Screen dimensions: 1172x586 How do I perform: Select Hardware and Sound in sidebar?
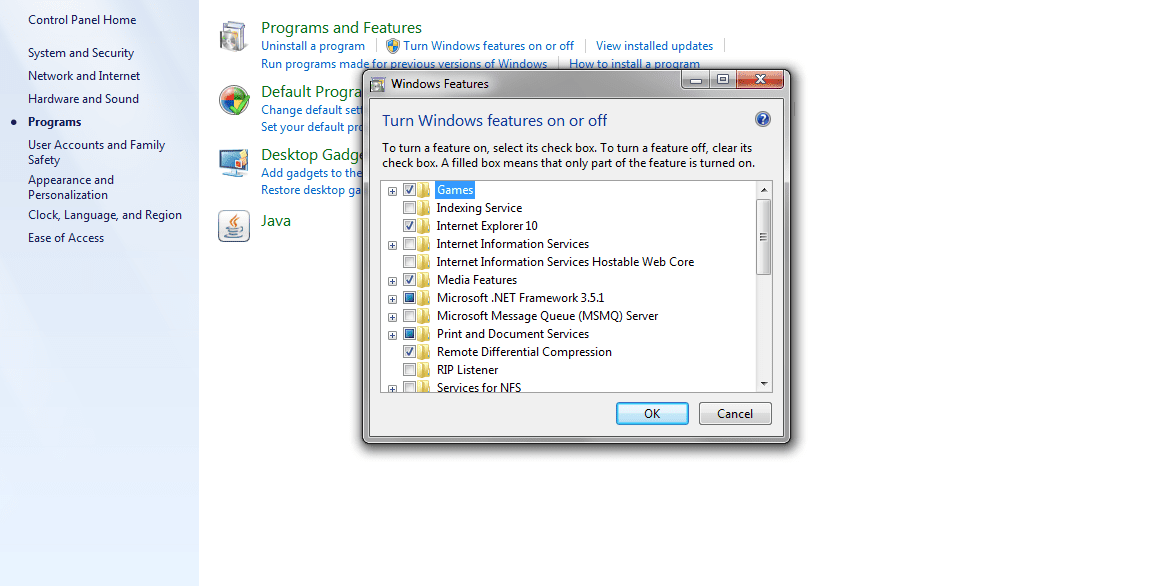pos(83,99)
